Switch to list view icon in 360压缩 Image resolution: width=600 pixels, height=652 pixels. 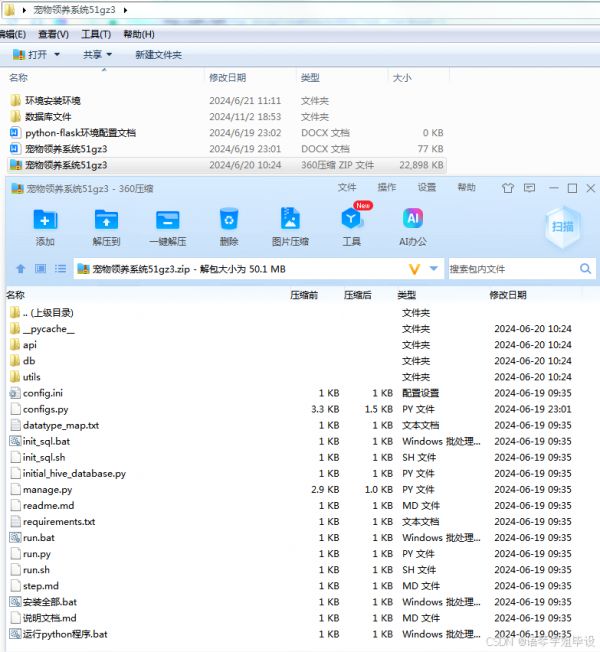(x=60, y=269)
